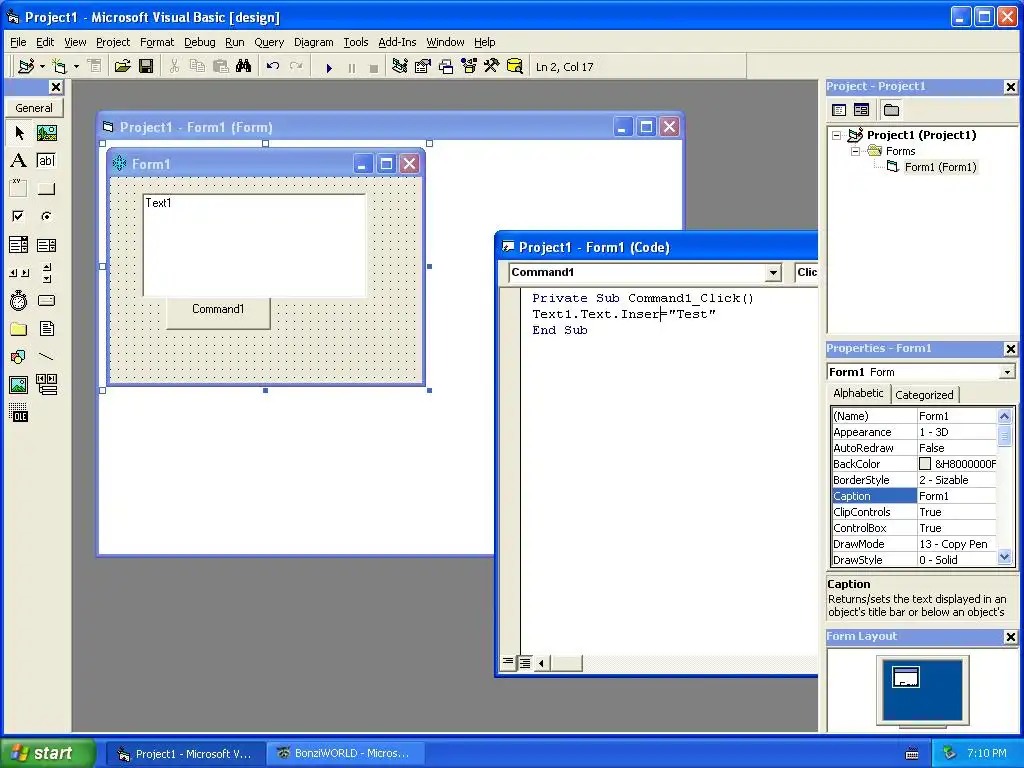Open the Project menu
The image size is (1024, 768).
click(113, 42)
